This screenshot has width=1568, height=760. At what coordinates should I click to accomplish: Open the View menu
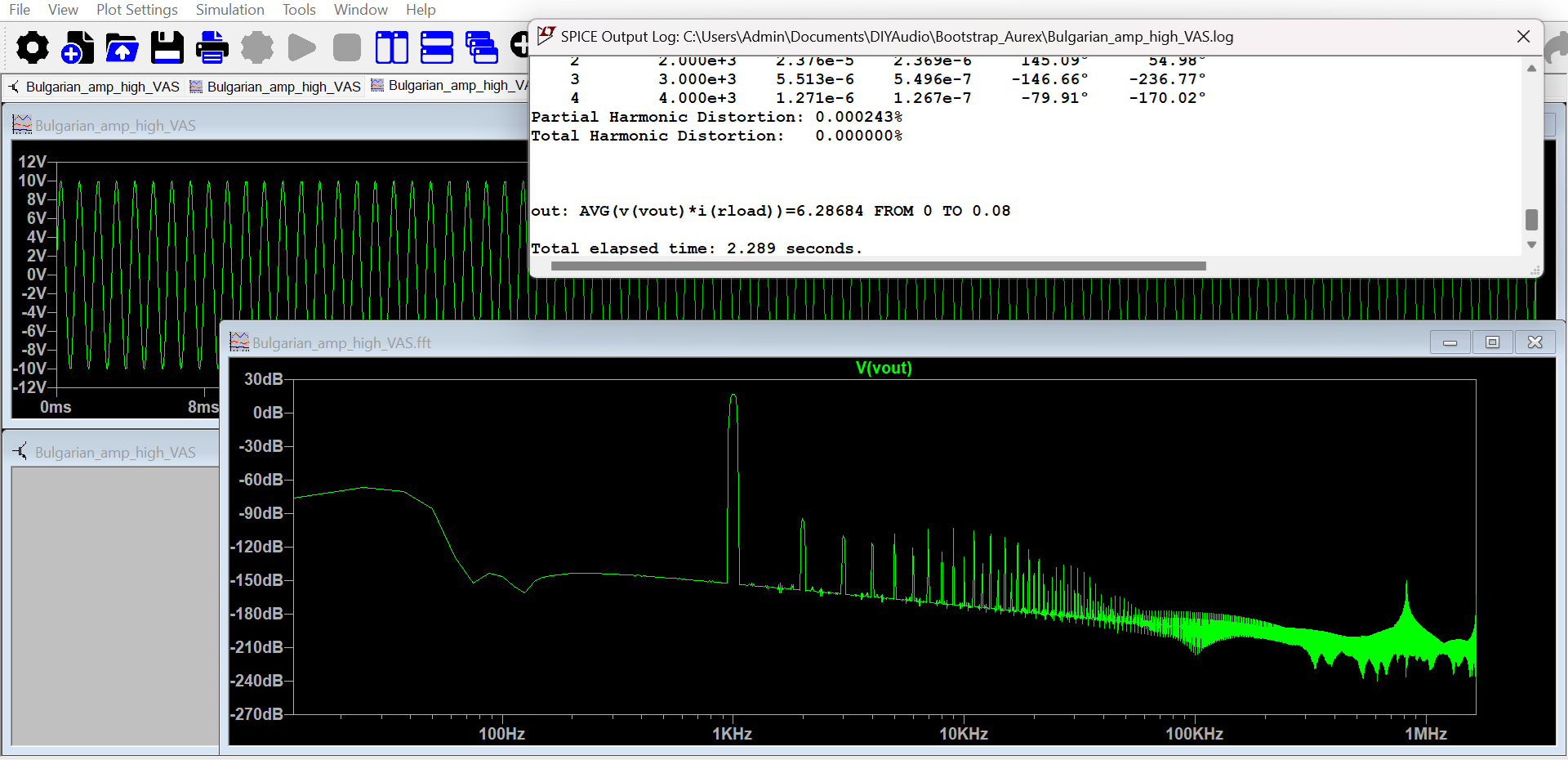[63, 10]
